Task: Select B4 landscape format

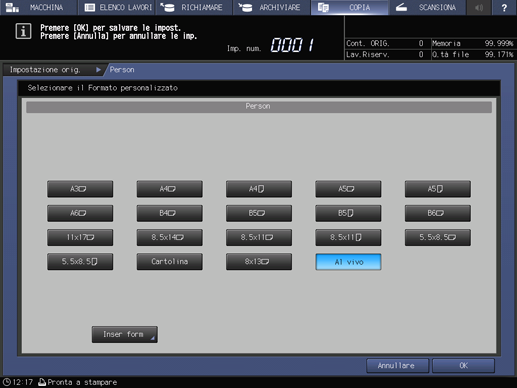Action: (x=169, y=213)
